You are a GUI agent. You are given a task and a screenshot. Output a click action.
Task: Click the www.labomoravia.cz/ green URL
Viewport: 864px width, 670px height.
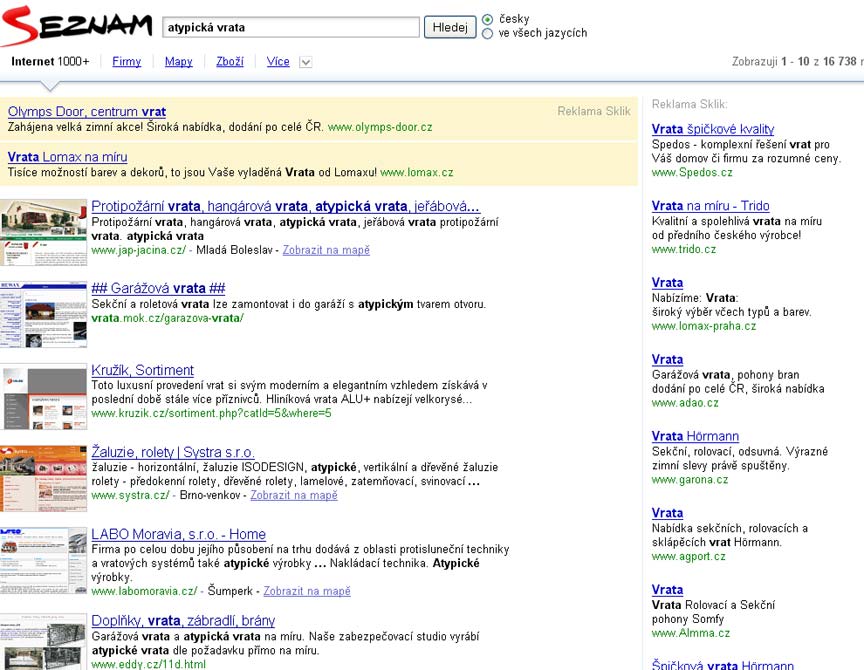tap(144, 591)
